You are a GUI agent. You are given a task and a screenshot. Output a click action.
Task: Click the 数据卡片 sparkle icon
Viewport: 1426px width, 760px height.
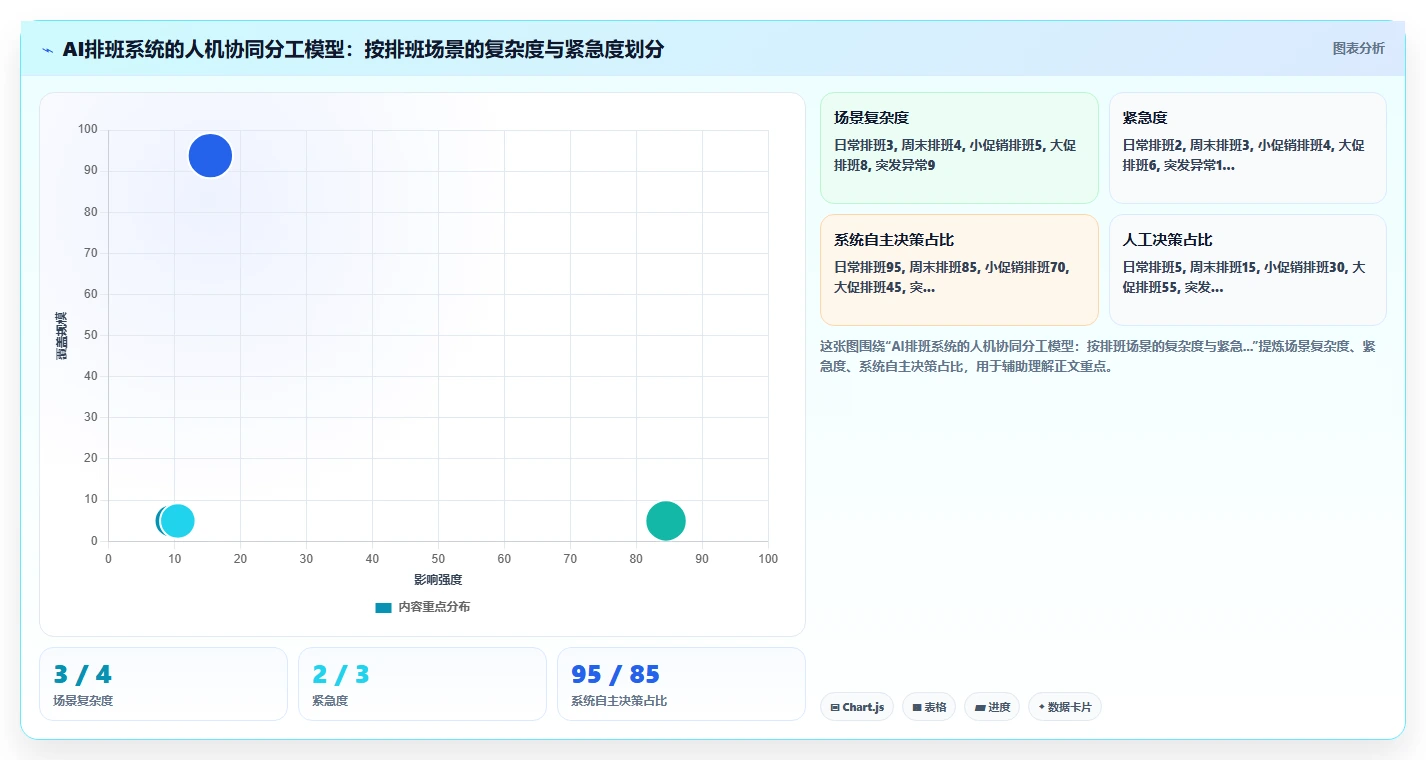[1041, 707]
